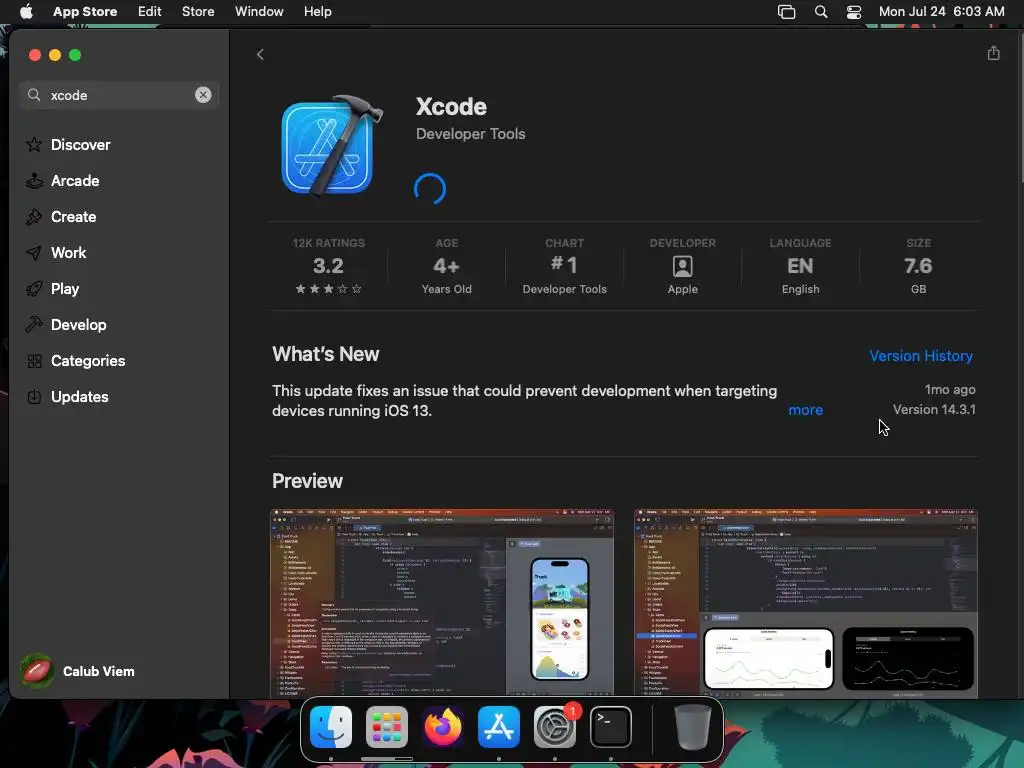Open the App Store menu
This screenshot has width=1024, height=768.
pos(85,12)
